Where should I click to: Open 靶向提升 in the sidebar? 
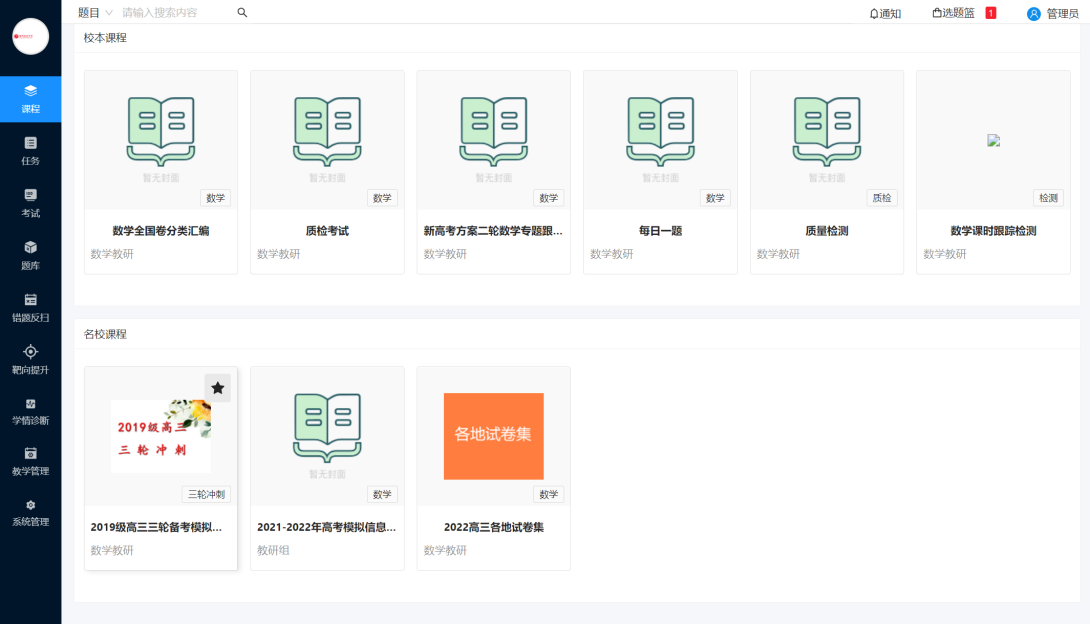coord(31,360)
